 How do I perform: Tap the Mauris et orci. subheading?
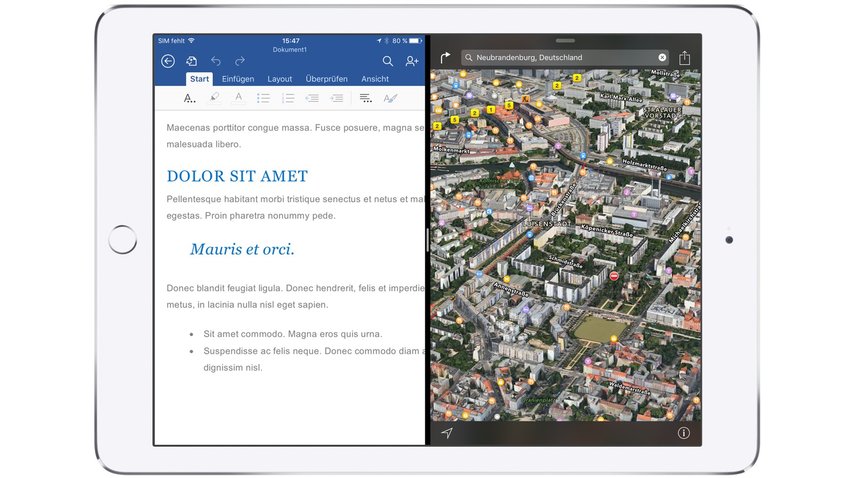242,249
